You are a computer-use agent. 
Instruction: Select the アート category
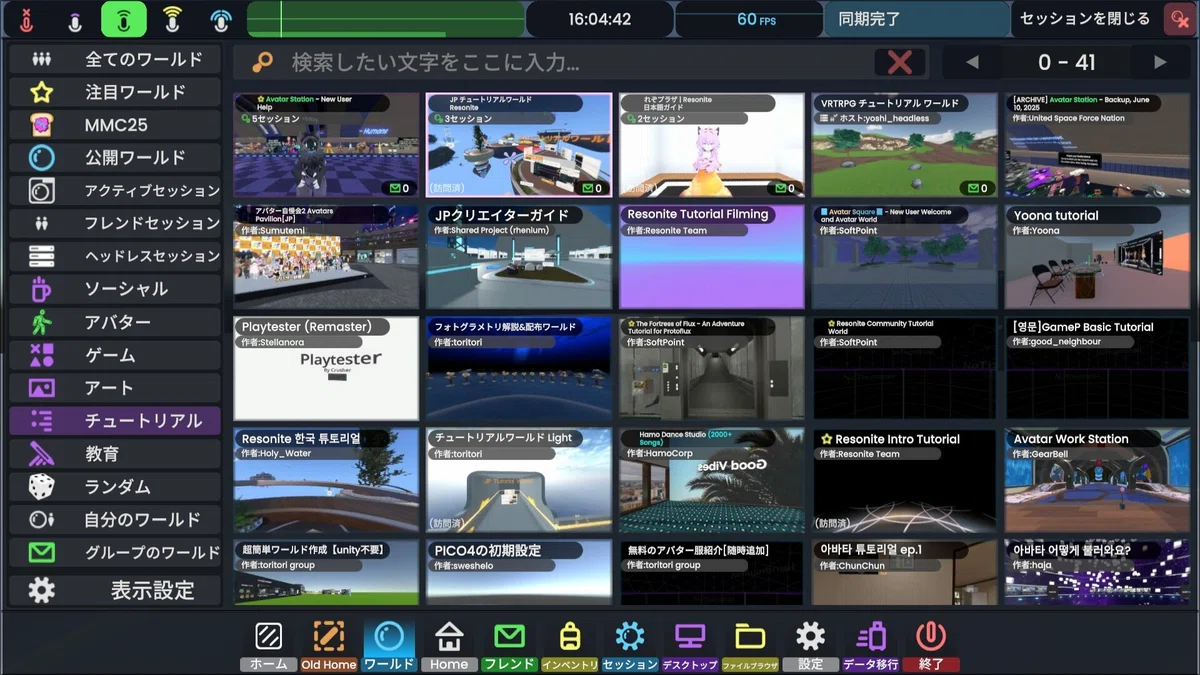115,388
